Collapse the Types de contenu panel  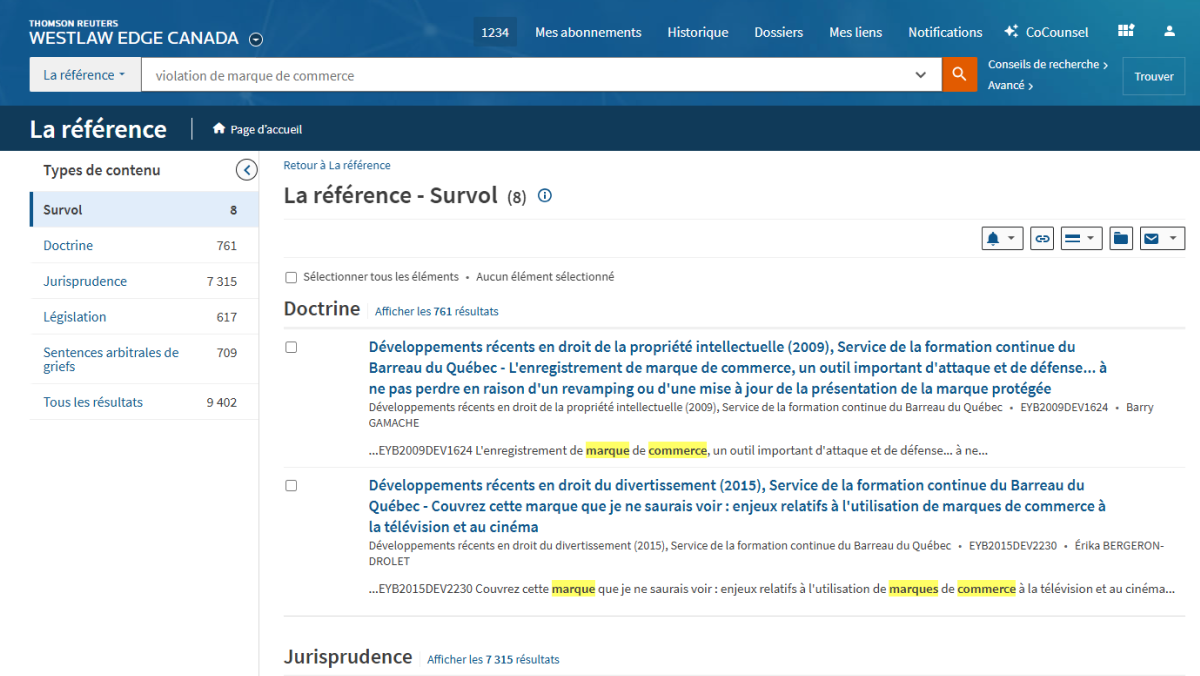pyautogui.click(x=246, y=170)
